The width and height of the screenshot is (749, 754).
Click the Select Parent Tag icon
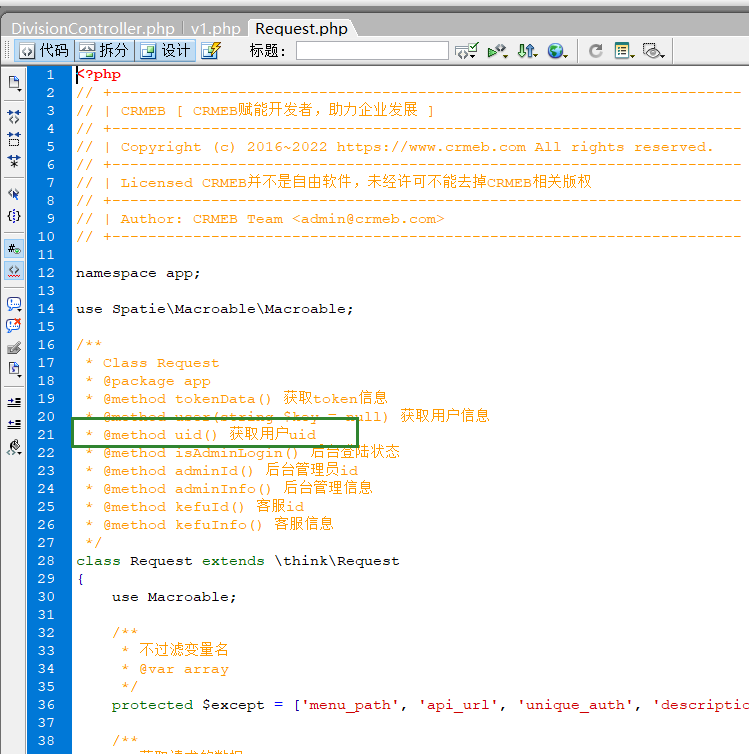pyautogui.click(x=14, y=194)
